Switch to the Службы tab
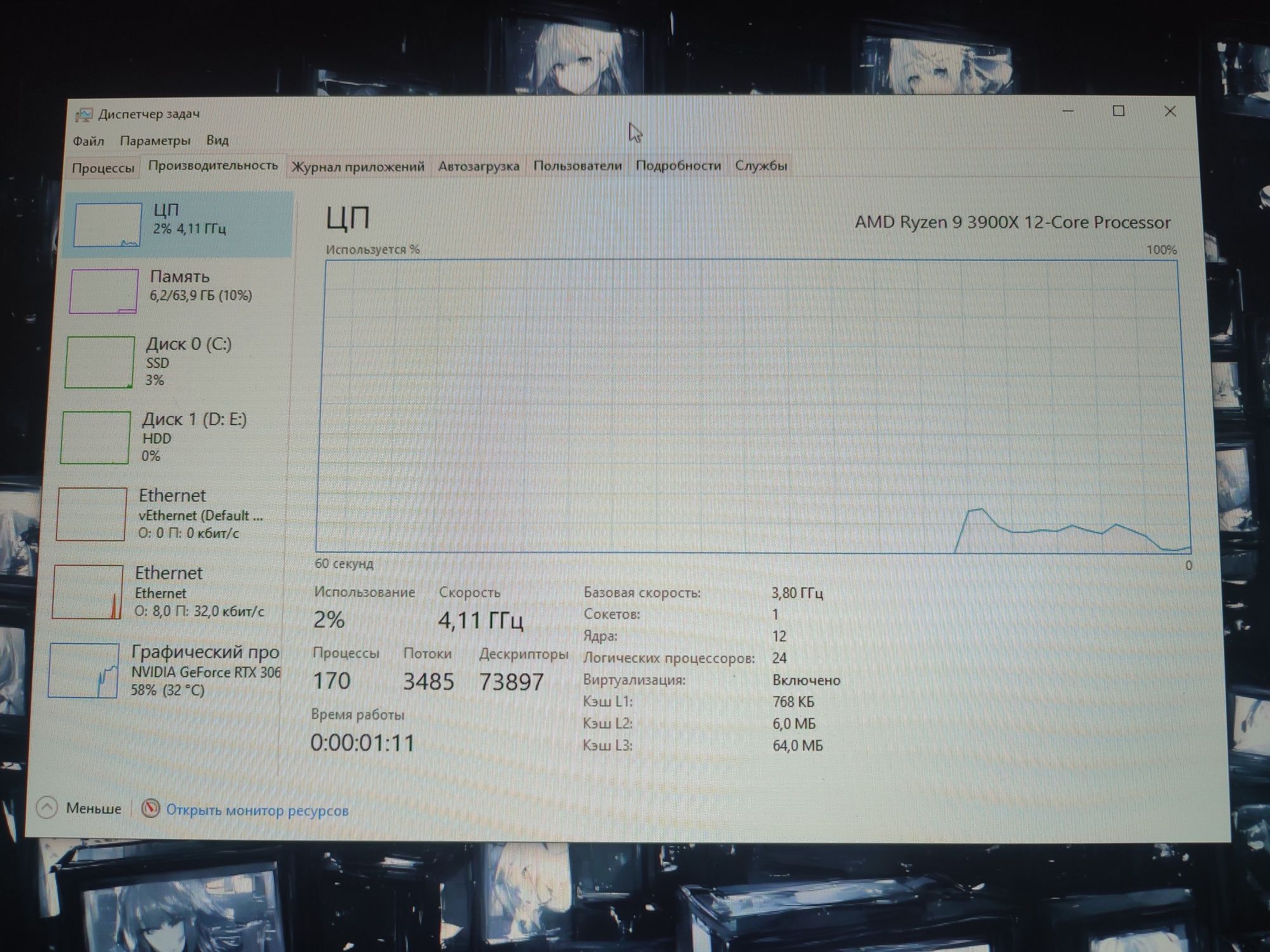The width and height of the screenshot is (1270, 952). pos(761,166)
